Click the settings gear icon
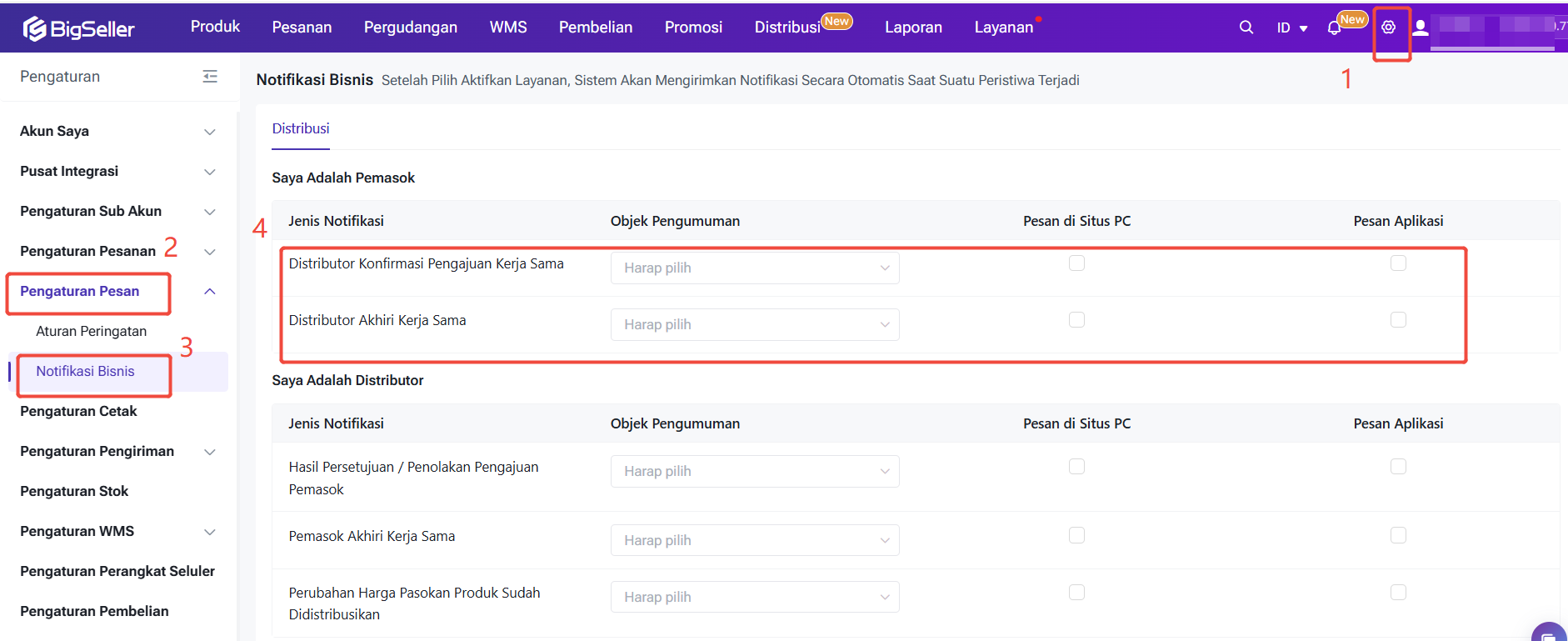Screen dimensions: 1568x641 pyautogui.click(x=1388, y=28)
